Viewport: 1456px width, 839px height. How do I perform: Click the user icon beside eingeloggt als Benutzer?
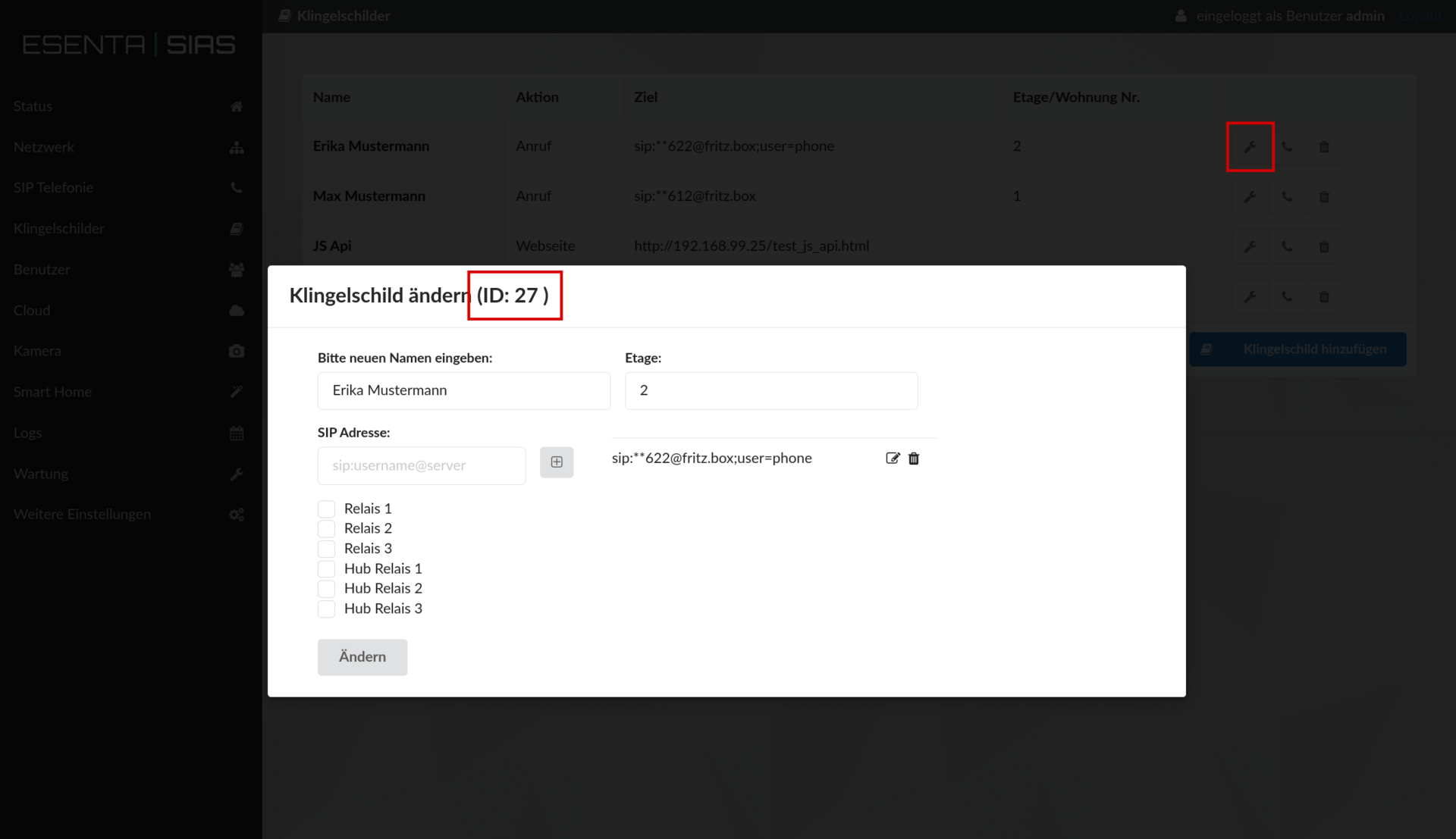pyautogui.click(x=1181, y=16)
